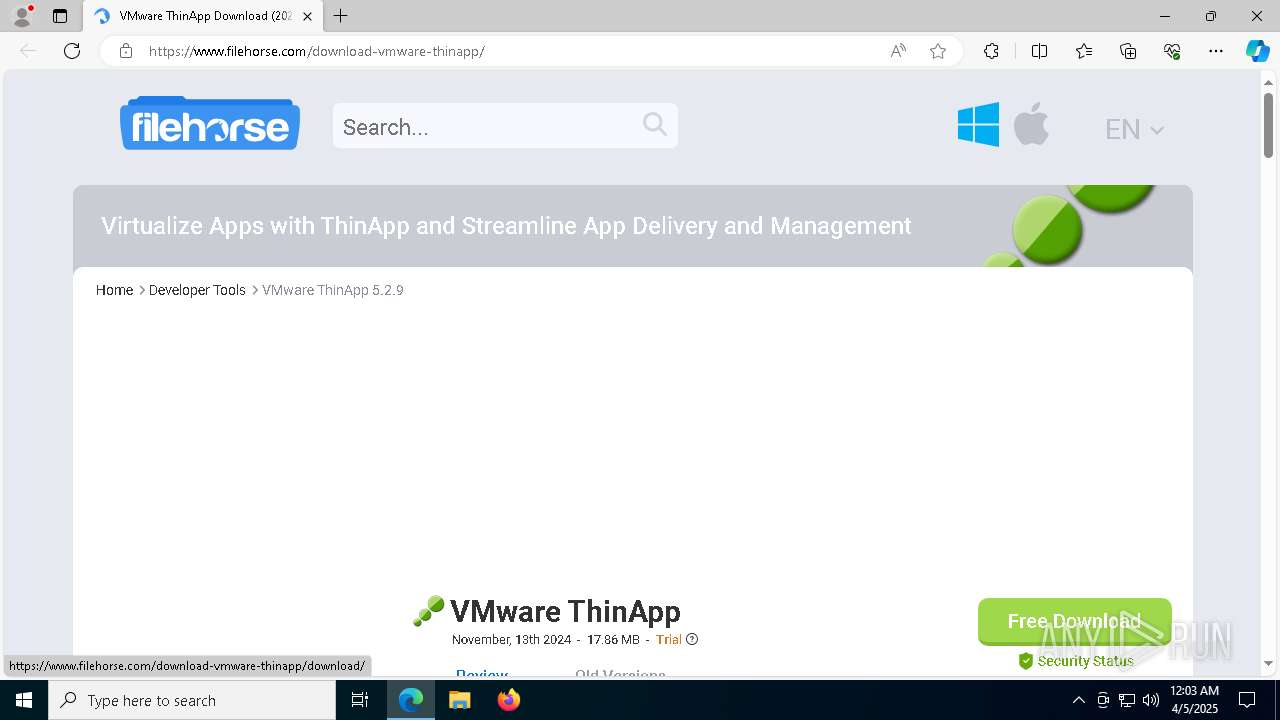Open Collections panel

(1128, 51)
